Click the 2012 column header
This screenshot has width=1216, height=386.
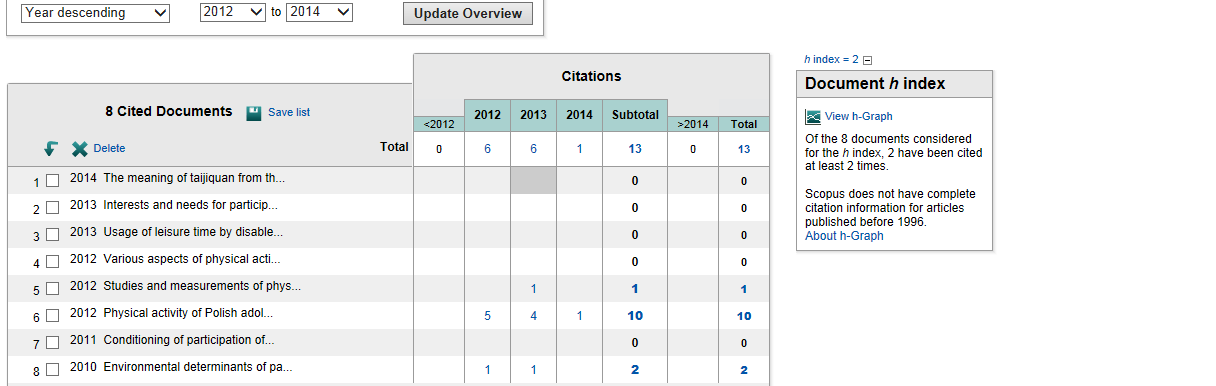click(487, 115)
